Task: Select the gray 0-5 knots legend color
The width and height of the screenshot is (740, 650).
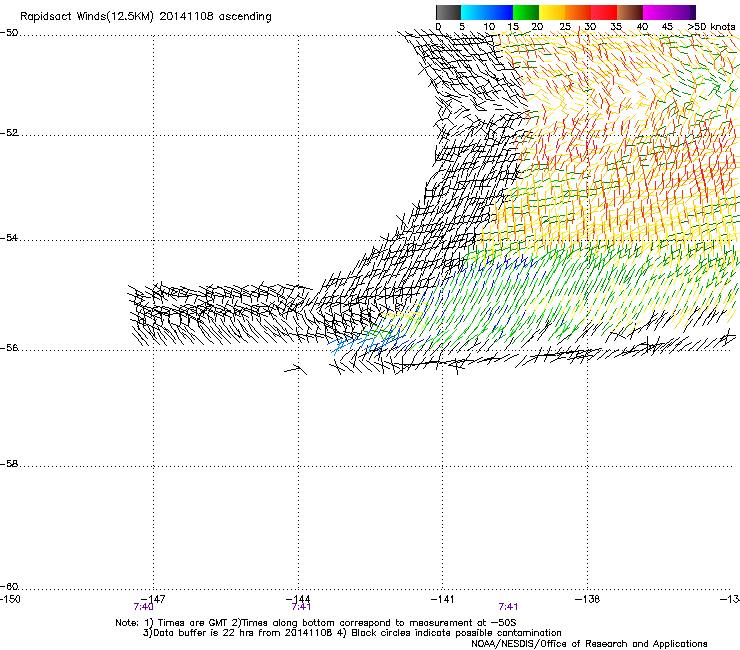Action: (x=448, y=12)
